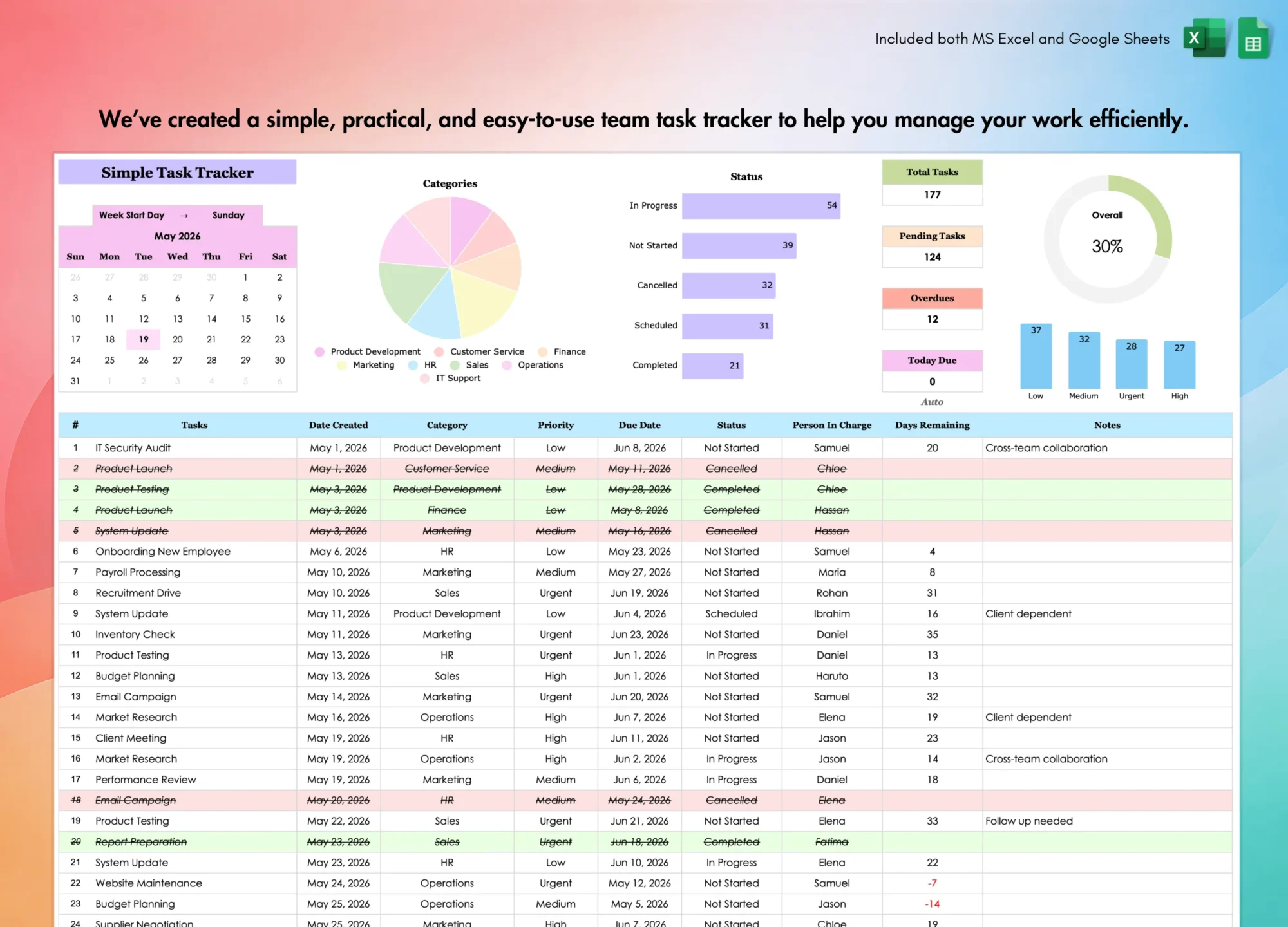Select the Sunday week start day cell
Image resolution: width=1288 pixels, height=927 pixels.
click(229, 215)
